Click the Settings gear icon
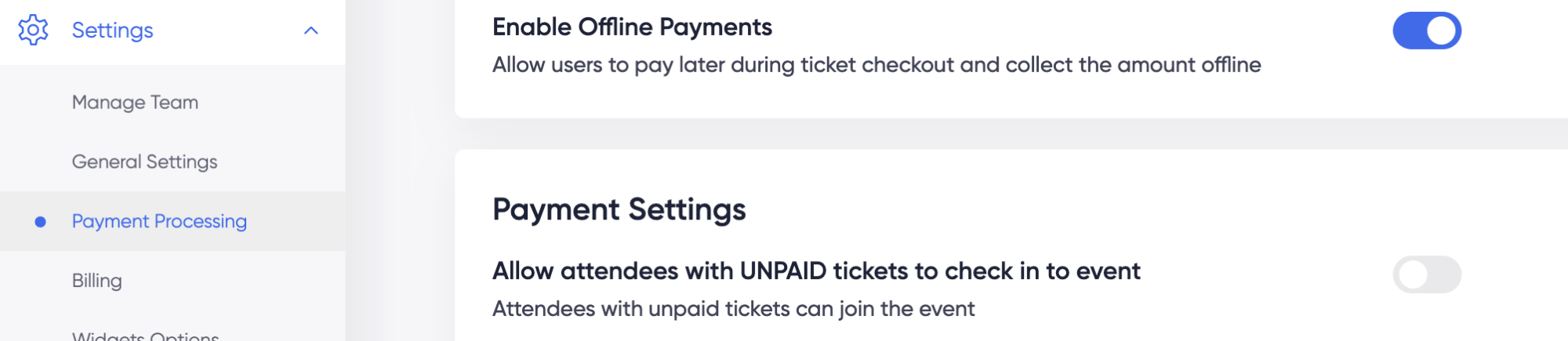1568x341 pixels. [x=33, y=30]
